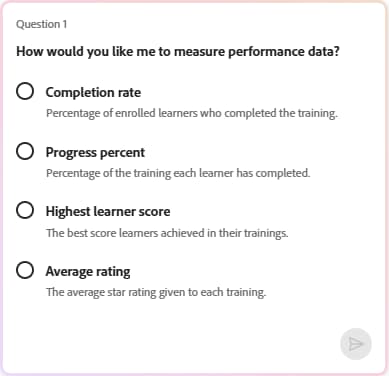This screenshot has height=376, width=389.
Task: Click the grey circular submit button background
Action: (x=356, y=344)
